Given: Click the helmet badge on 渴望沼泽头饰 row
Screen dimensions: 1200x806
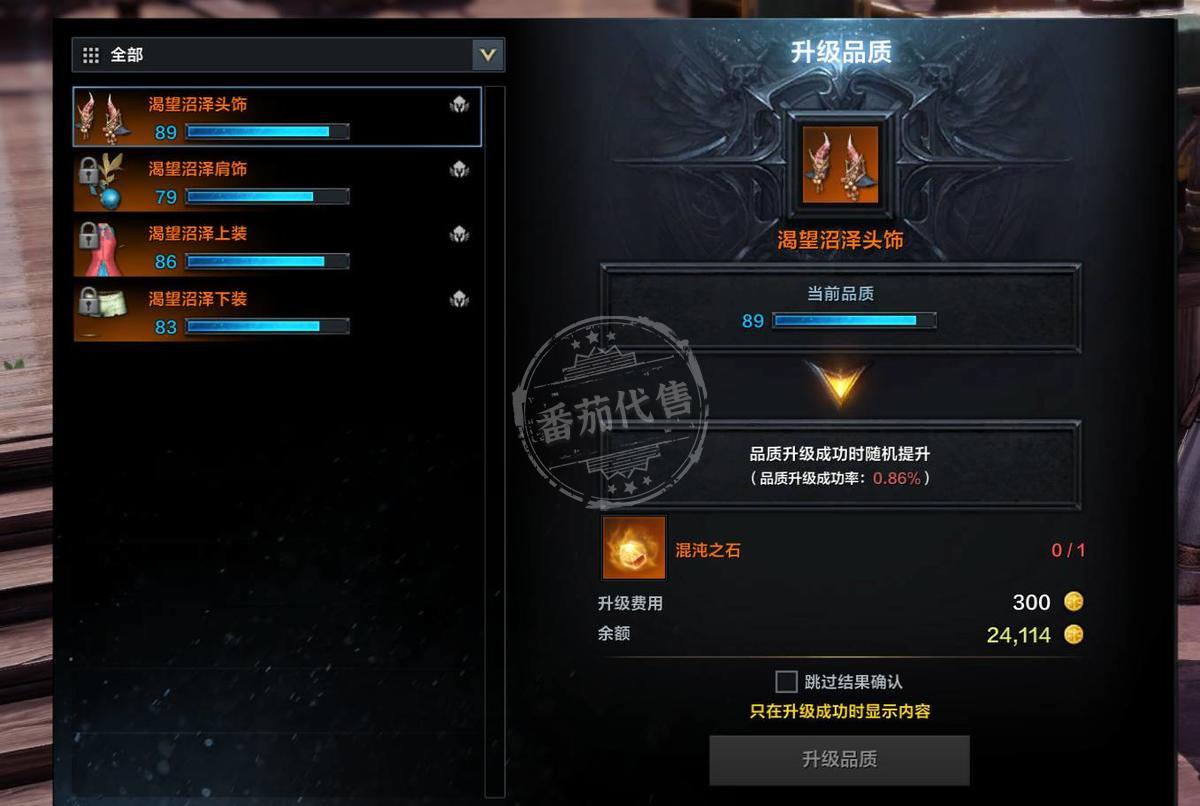Looking at the screenshot, I should [x=460, y=104].
